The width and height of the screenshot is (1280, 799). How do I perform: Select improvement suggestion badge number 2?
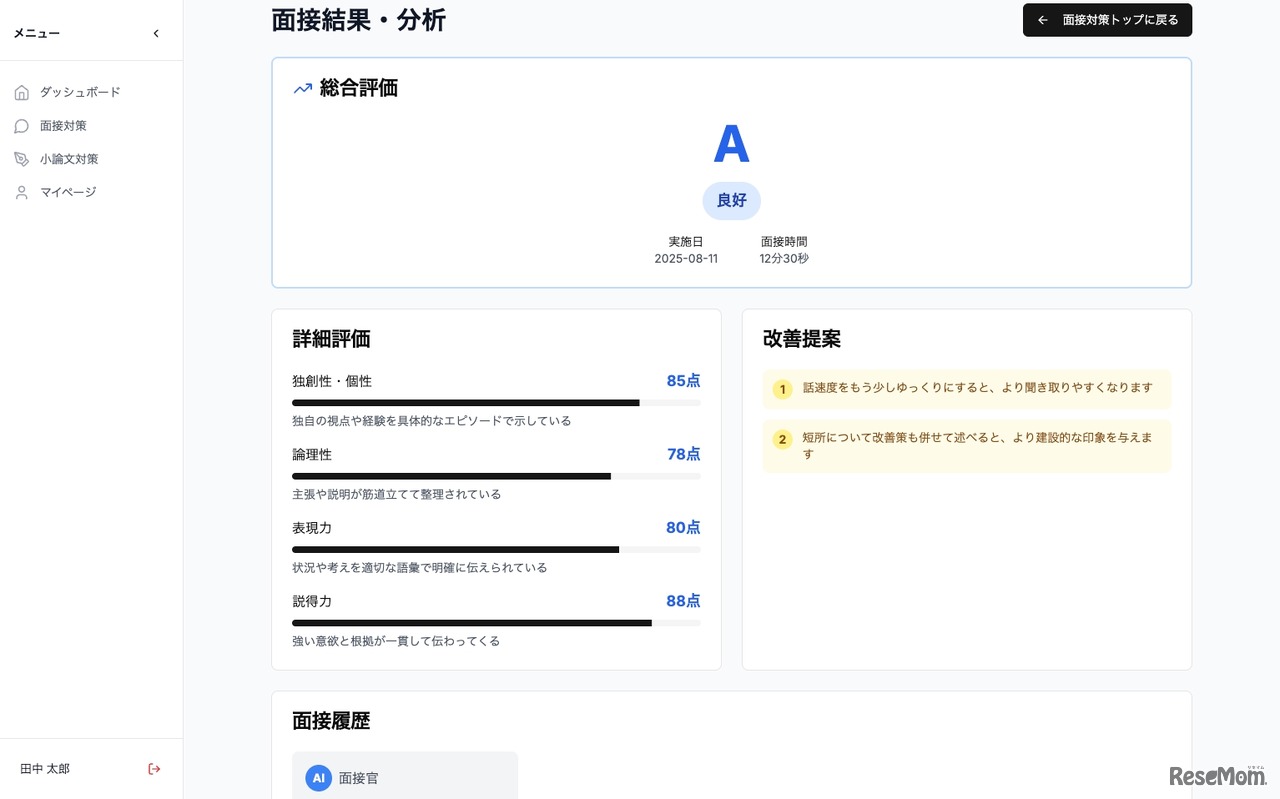782,438
